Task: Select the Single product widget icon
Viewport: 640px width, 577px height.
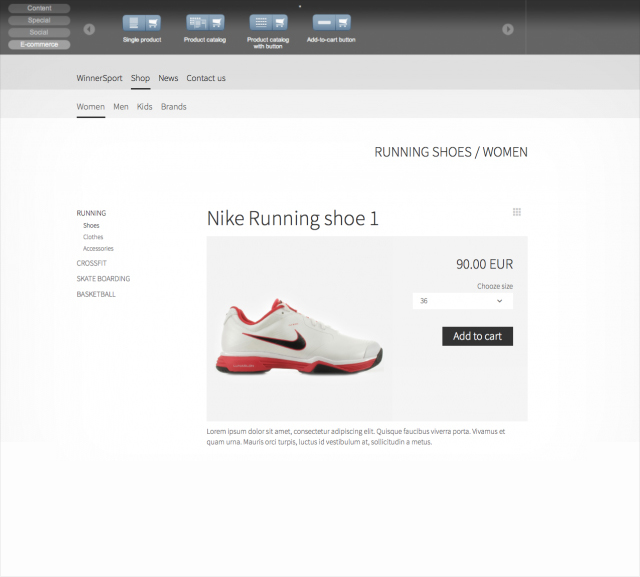Action: 142,23
